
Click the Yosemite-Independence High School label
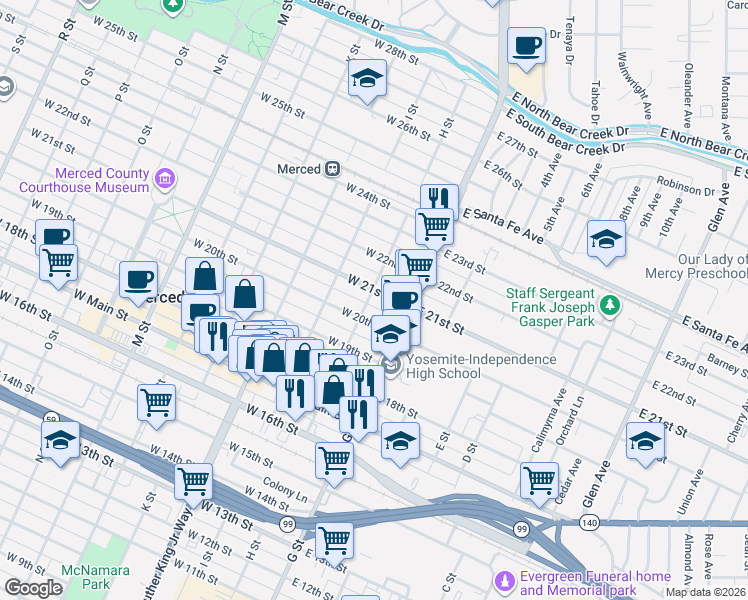pyautogui.click(x=481, y=366)
